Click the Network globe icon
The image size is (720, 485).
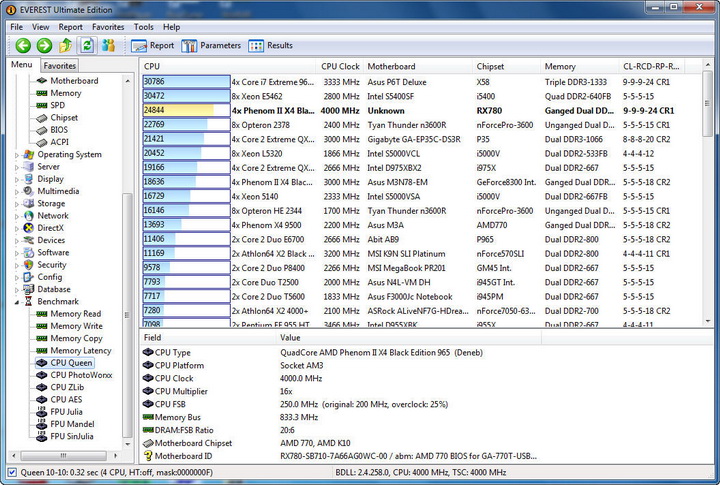pos(28,215)
